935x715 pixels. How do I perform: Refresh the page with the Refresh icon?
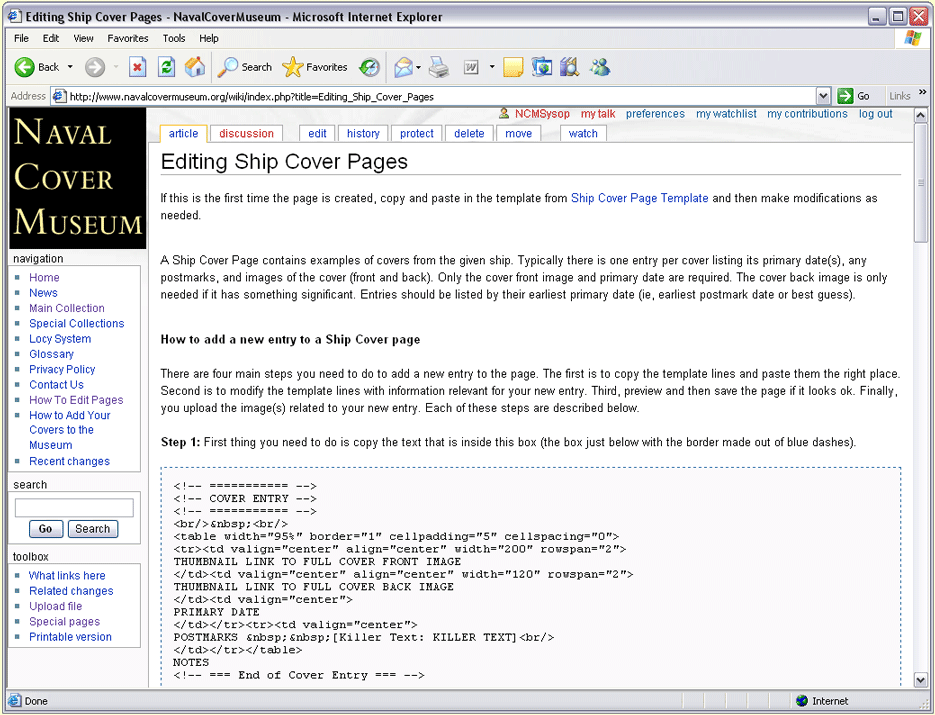pos(166,67)
